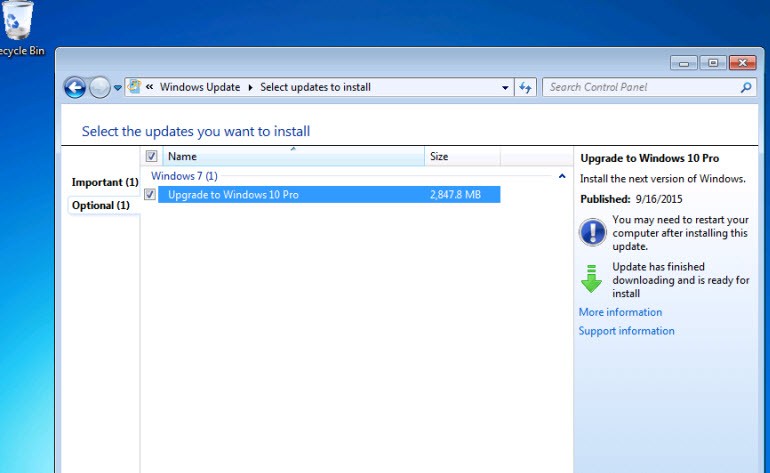
Task: Click the Upgrade to Windows 10 Pro details heading
Action: pos(650,158)
